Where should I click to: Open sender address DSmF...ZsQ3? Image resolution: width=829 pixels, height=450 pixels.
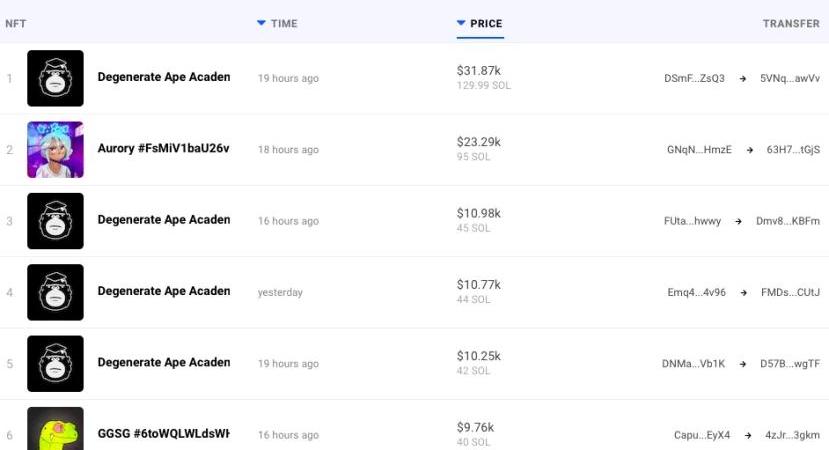tap(694, 78)
